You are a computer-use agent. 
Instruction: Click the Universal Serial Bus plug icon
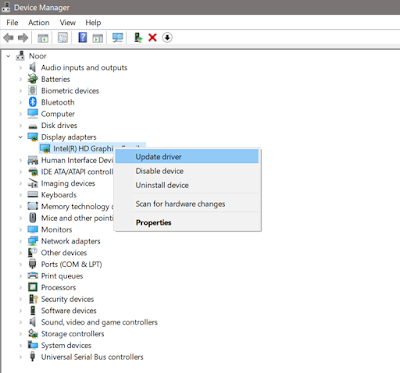33,356
